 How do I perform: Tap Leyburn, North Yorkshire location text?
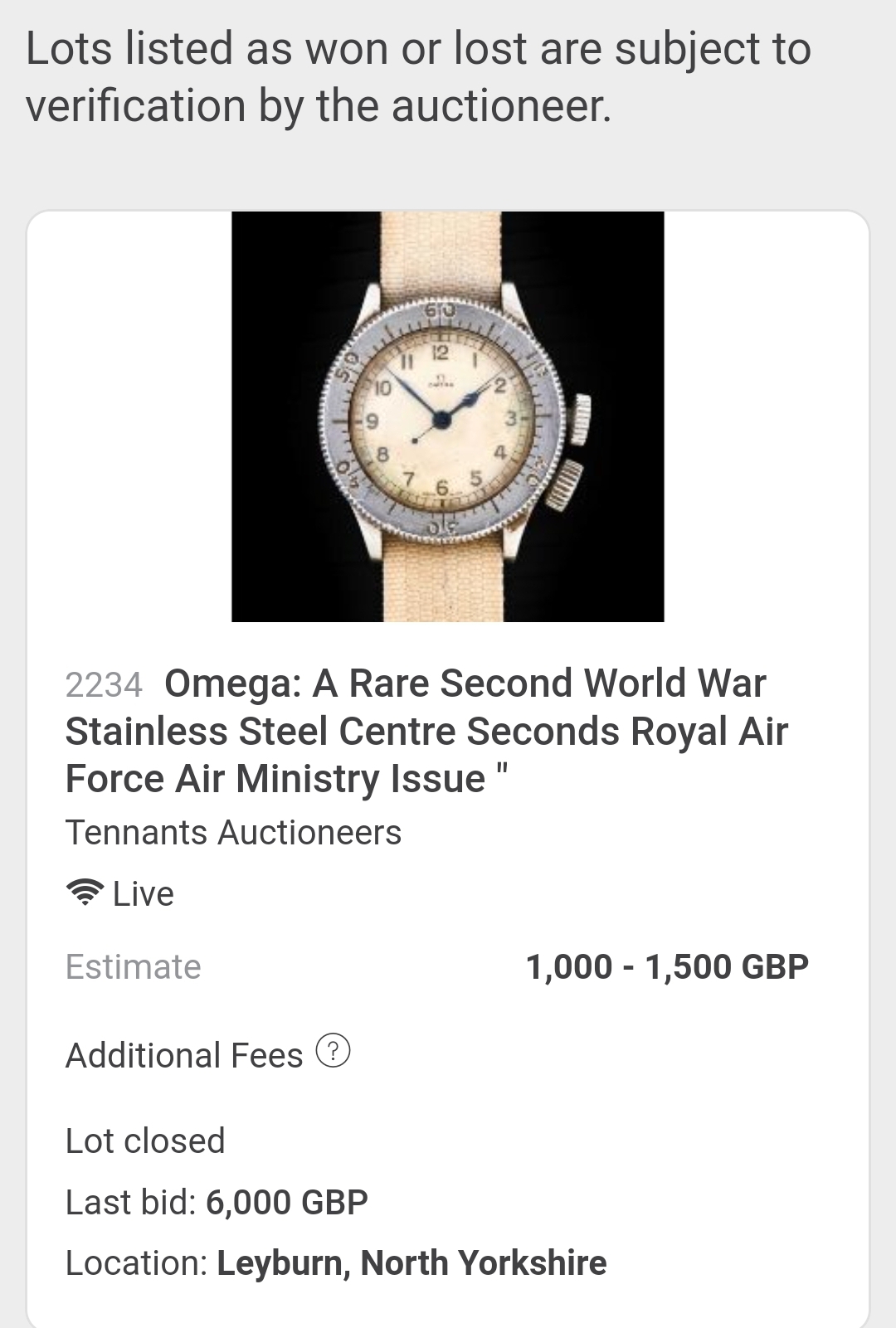click(411, 1262)
